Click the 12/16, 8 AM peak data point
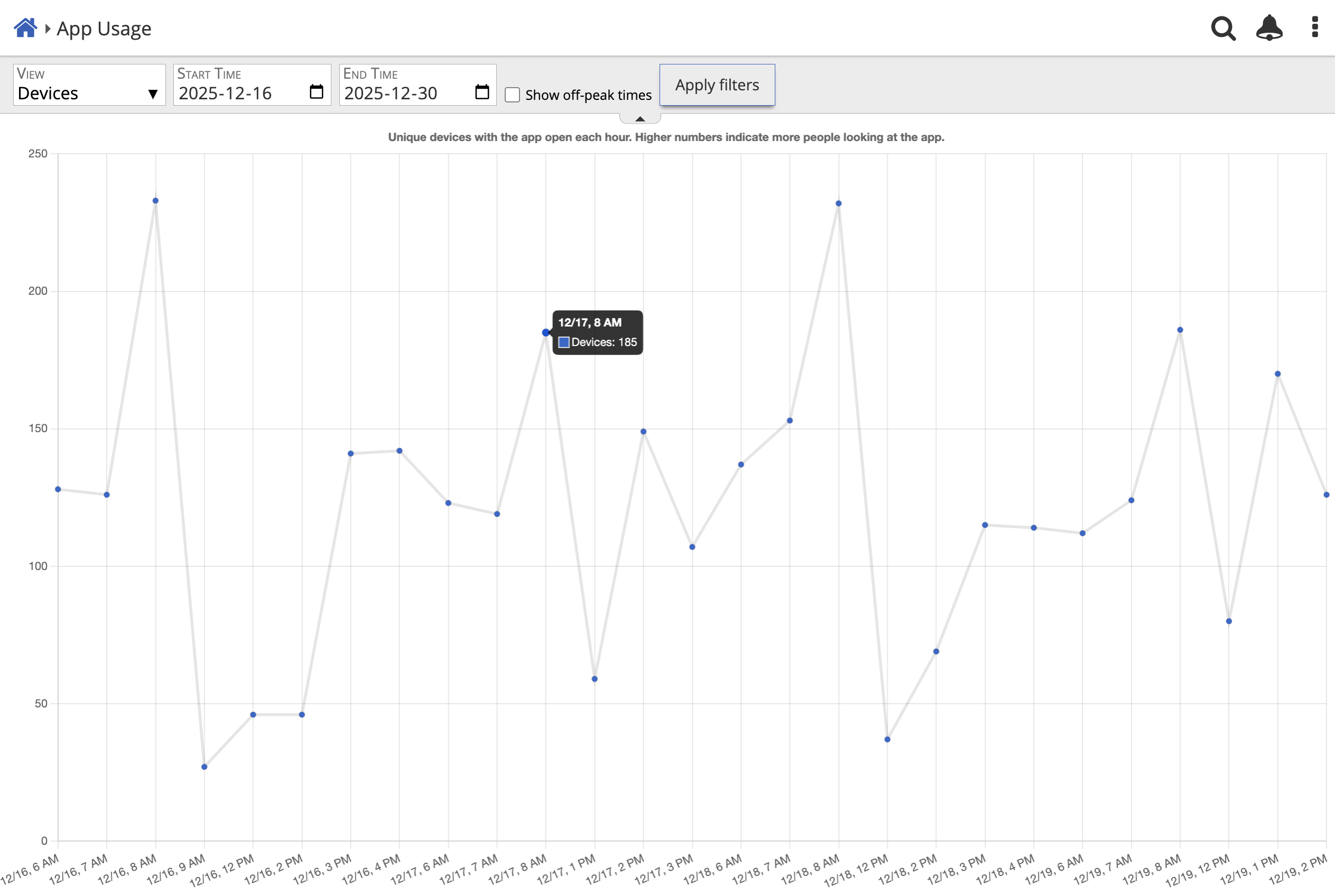1335x896 pixels. 155,201
